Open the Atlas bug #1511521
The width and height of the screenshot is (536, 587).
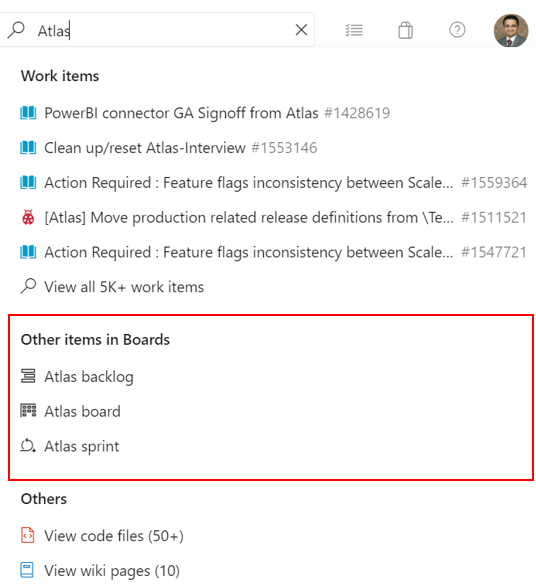[x=273, y=217]
